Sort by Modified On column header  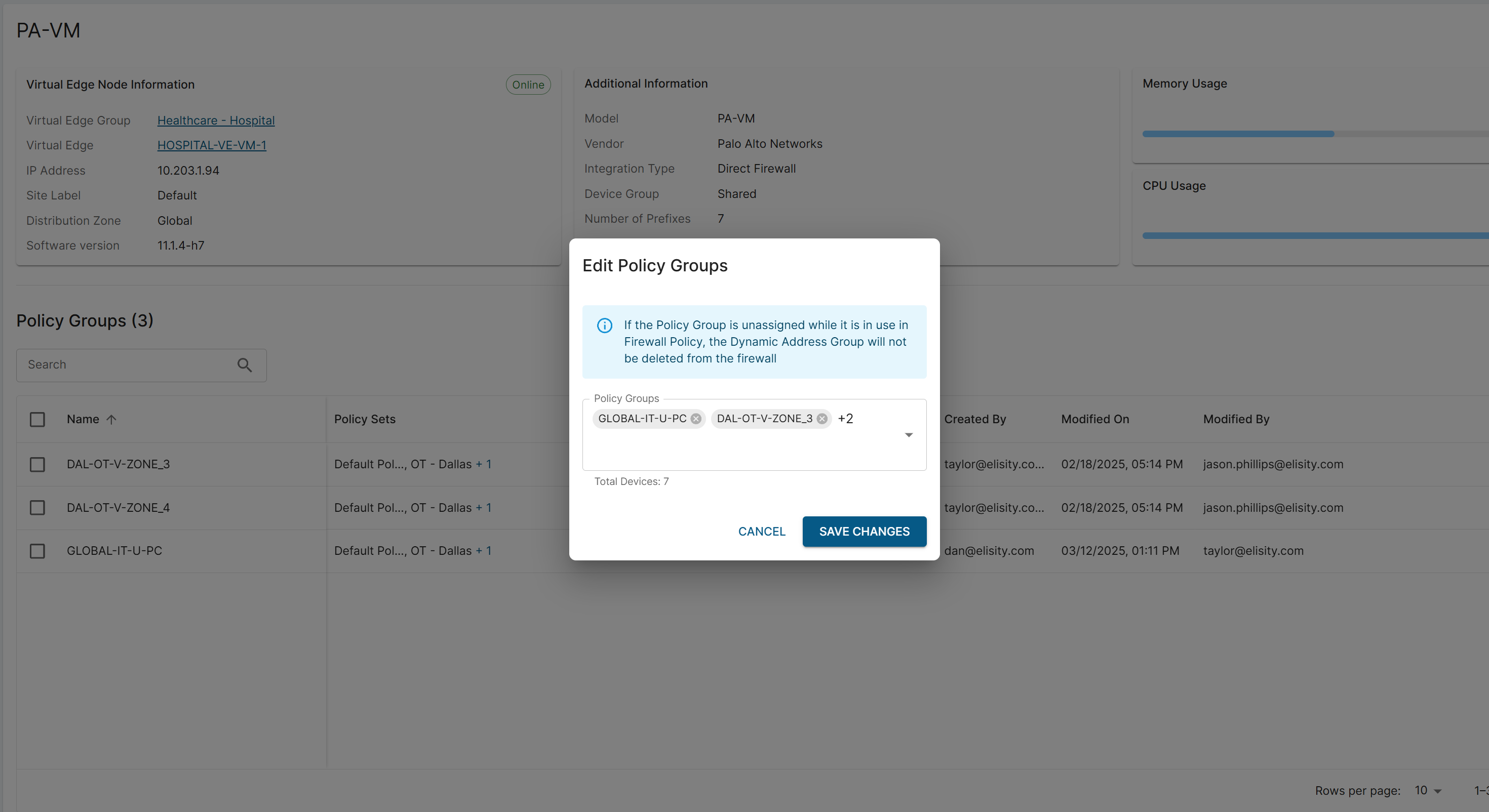point(1095,420)
